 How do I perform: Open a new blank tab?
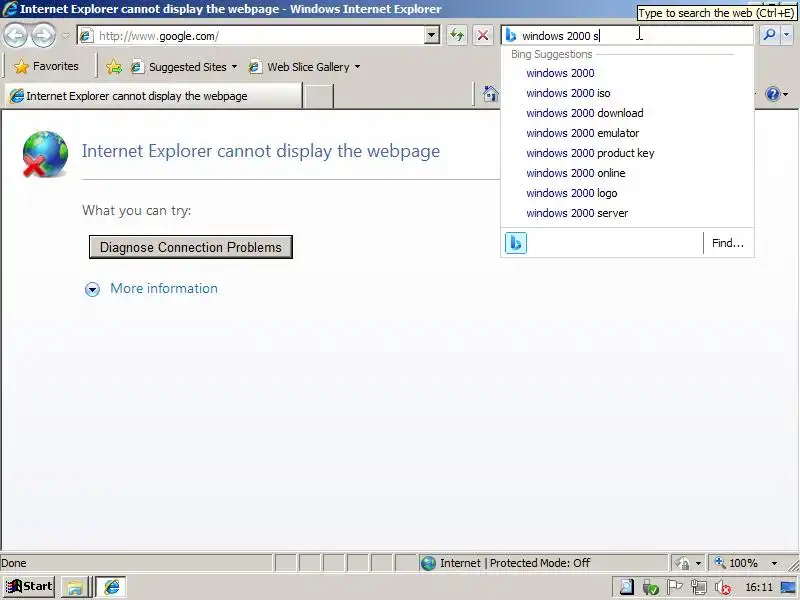[x=318, y=96]
